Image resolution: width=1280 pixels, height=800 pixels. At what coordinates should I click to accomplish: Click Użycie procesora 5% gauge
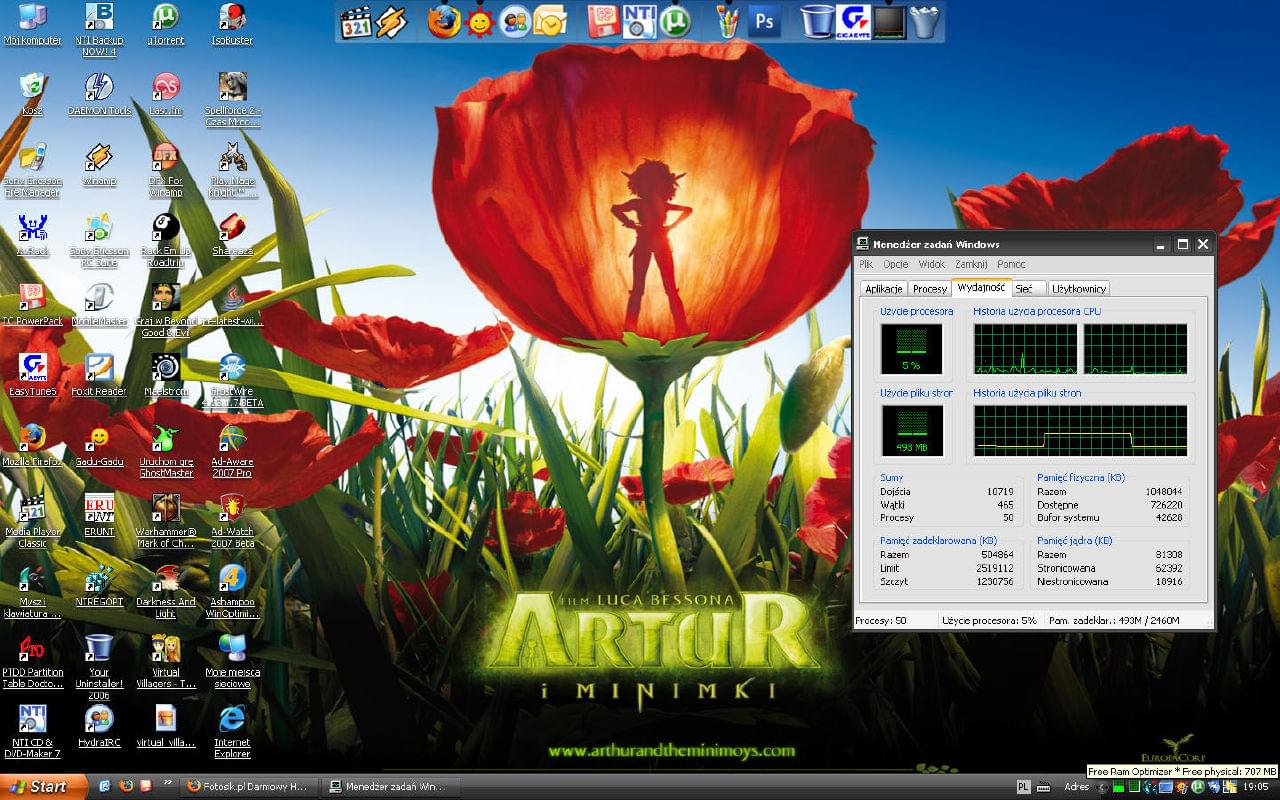[911, 349]
